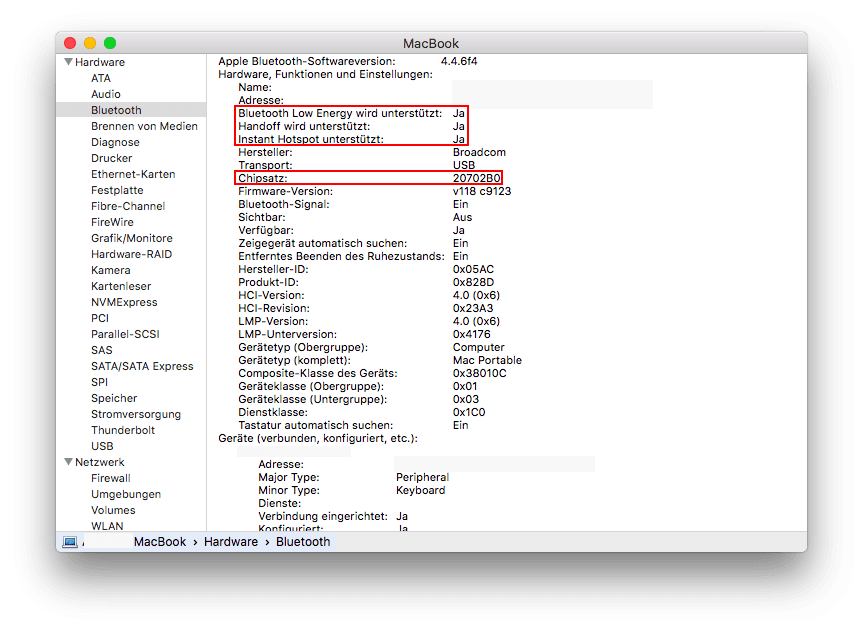Click the Sichtbar value Aus

462,217
